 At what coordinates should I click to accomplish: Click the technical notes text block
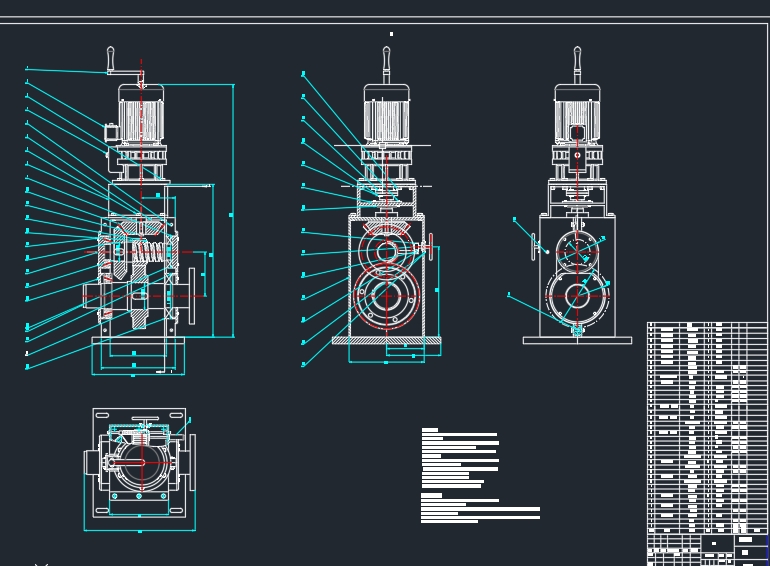click(x=480, y=475)
